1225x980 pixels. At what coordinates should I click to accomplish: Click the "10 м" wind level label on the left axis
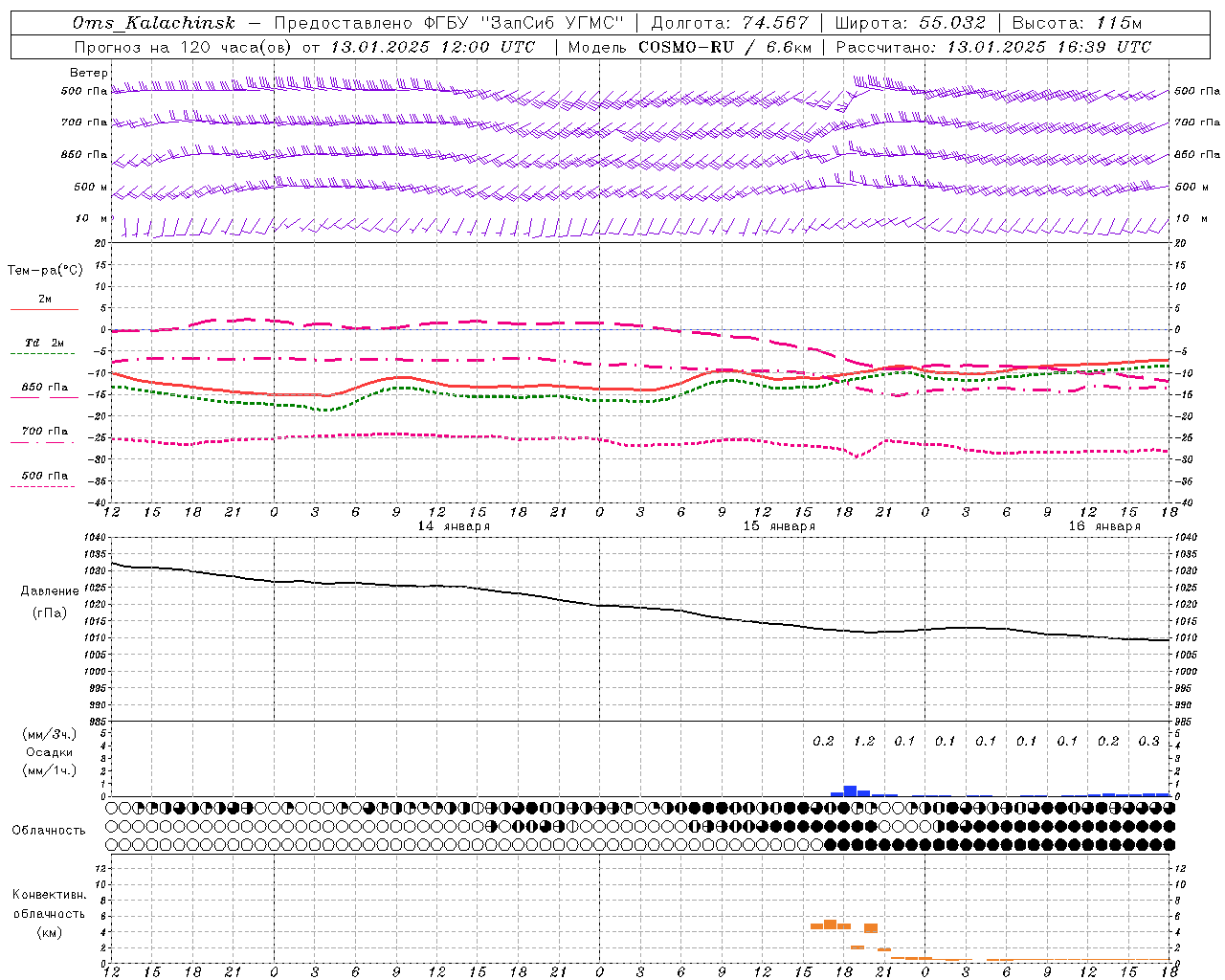(x=92, y=219)
